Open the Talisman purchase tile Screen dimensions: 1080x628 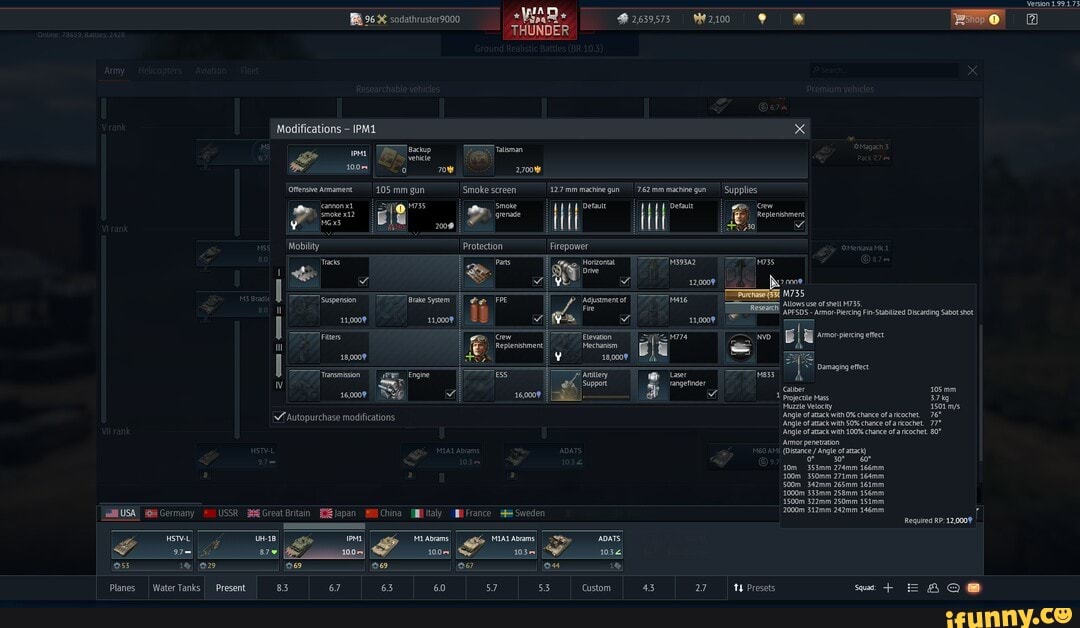[503, 160]
